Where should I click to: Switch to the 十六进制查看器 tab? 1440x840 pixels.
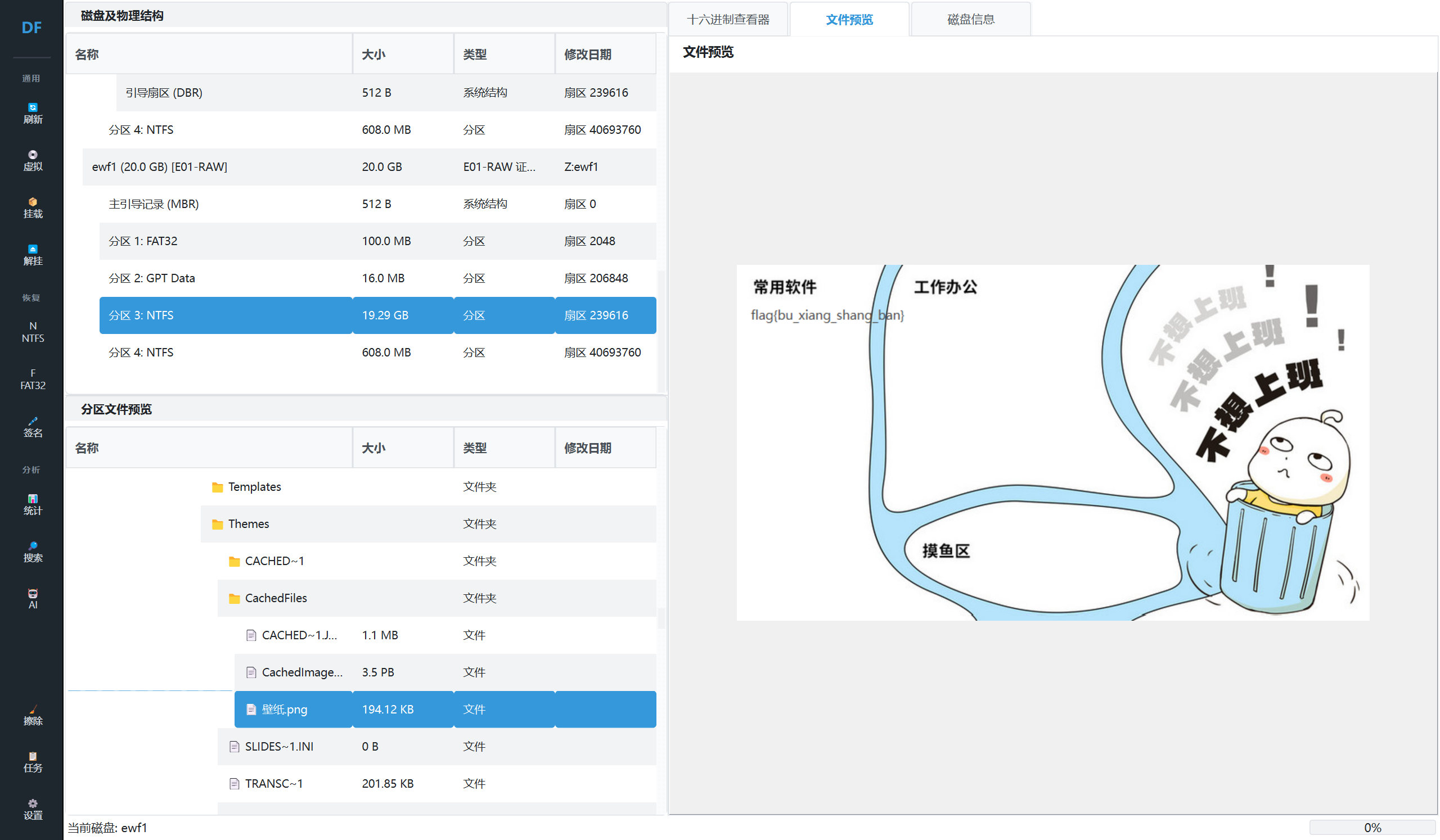pyautogui.click(x=728, y=20)
